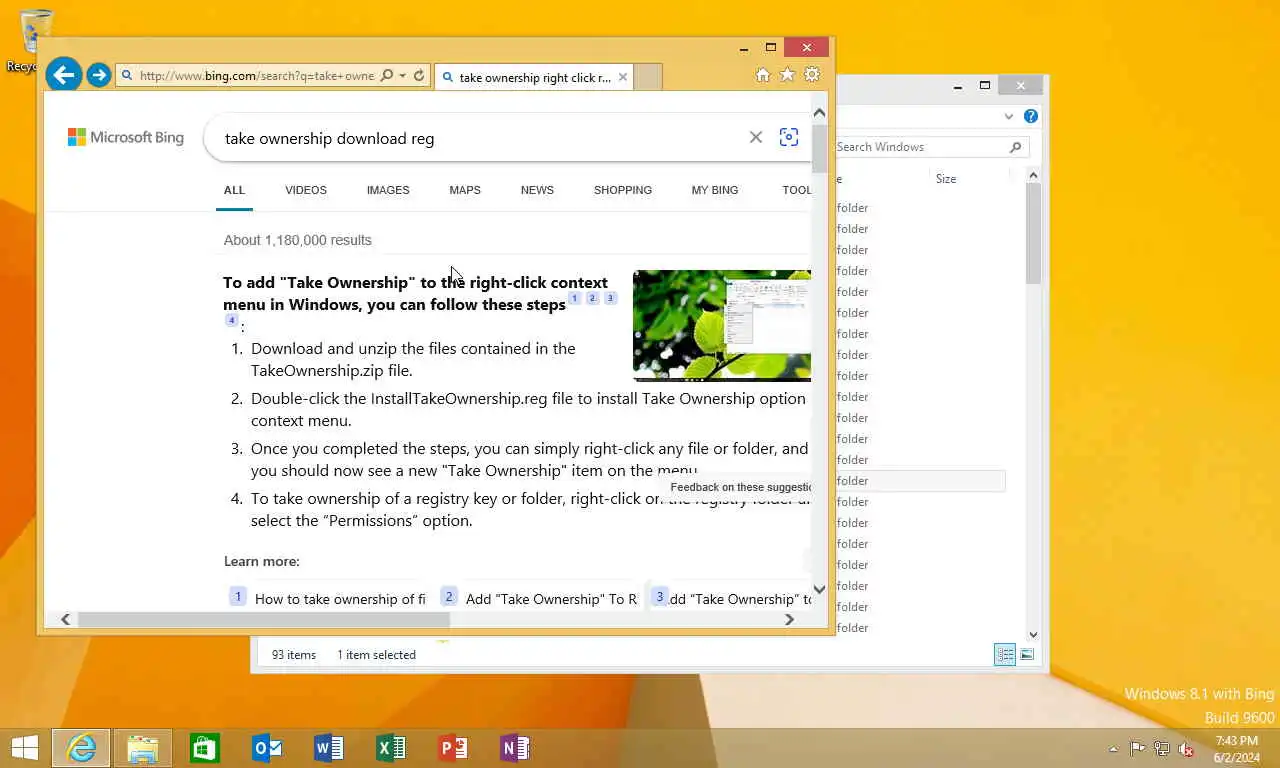Click horizontal scrollbar right arrow
Image resolution: width=1280 pixels, height=768 pixels.
(x=789, y=620)
